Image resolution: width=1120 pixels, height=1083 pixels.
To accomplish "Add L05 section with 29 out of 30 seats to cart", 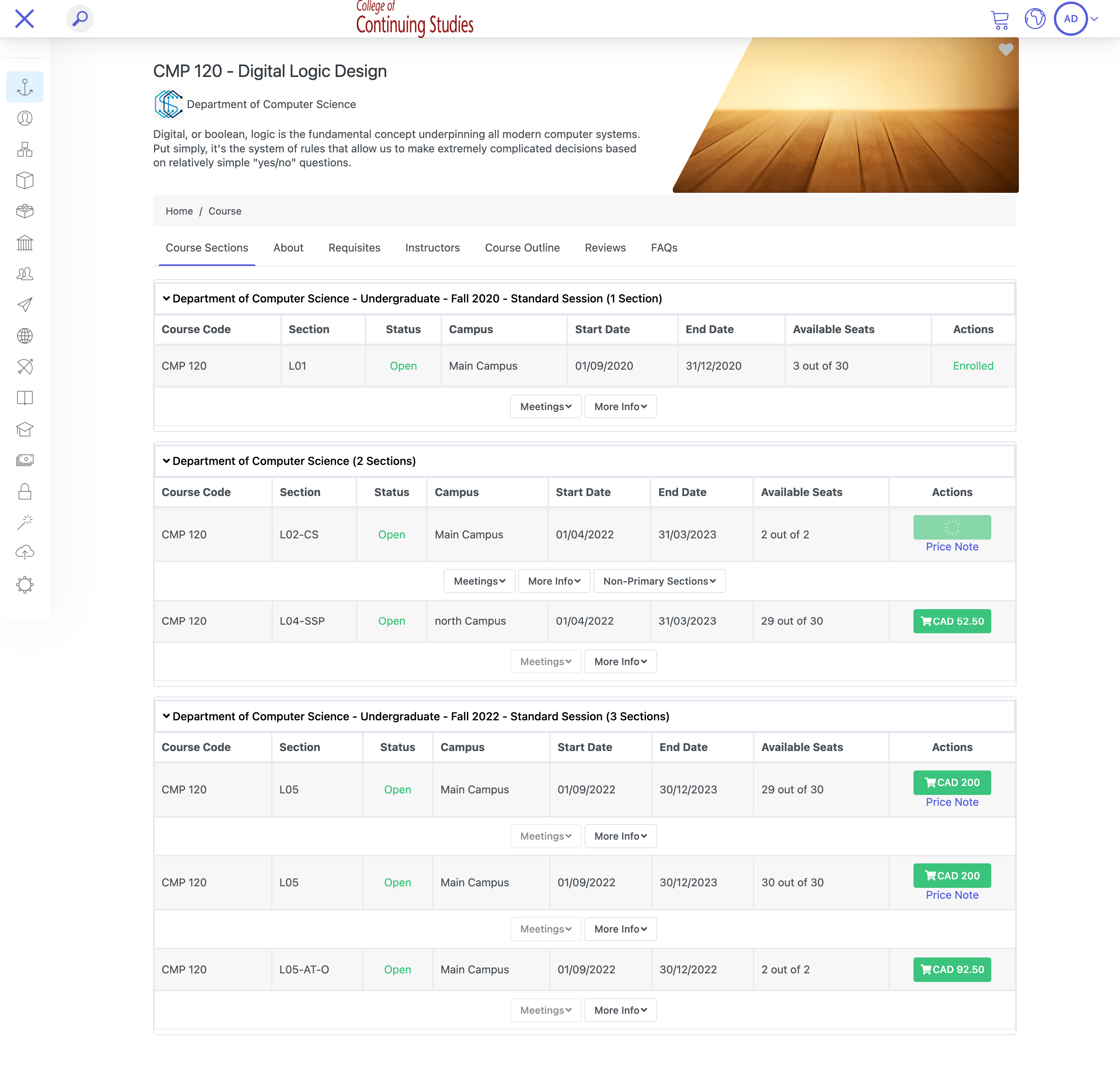I will click(x=952, y=783).
